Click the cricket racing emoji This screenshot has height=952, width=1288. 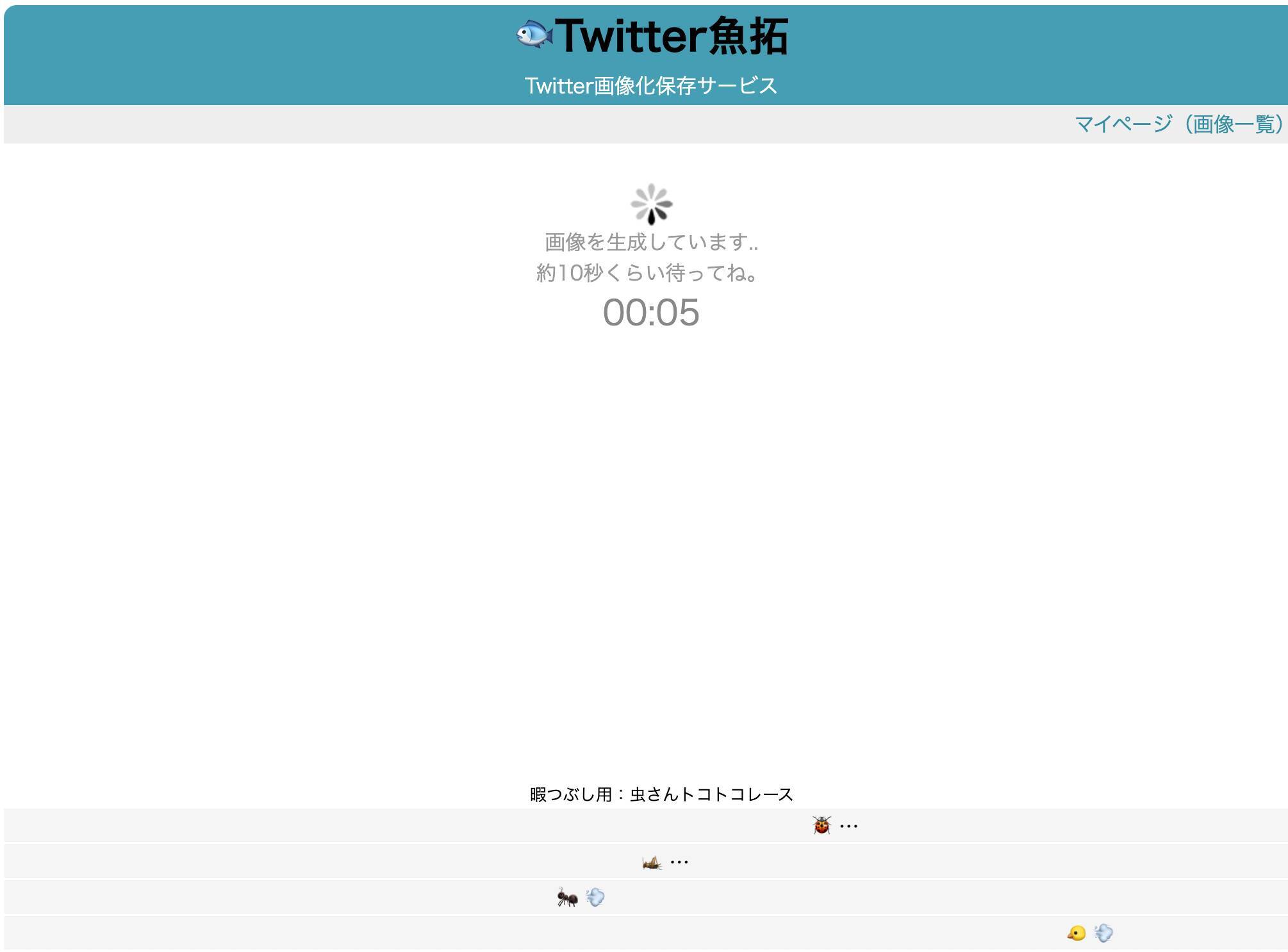652,862
